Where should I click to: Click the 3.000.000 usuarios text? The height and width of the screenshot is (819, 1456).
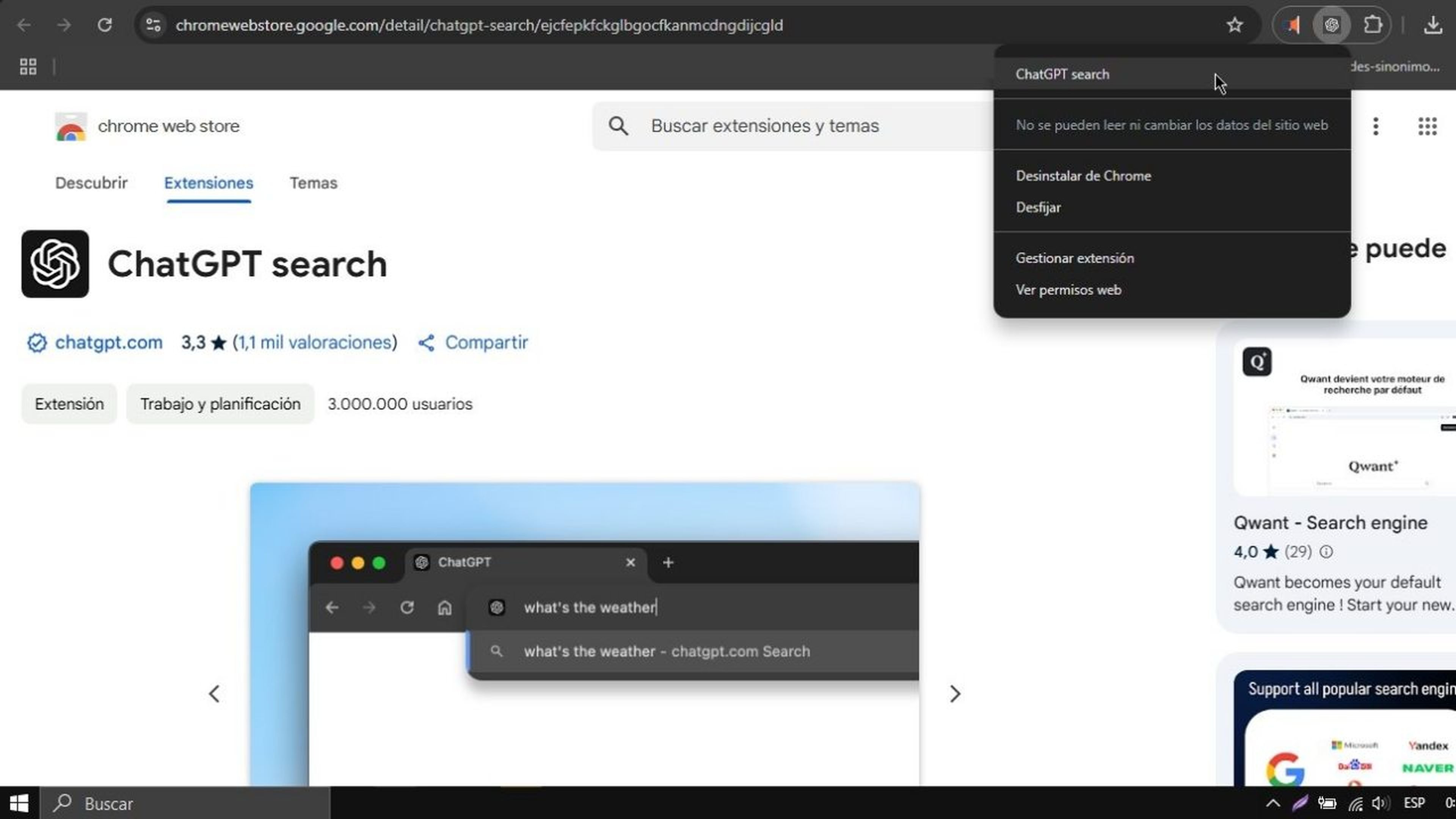click(x=400, y=404)
